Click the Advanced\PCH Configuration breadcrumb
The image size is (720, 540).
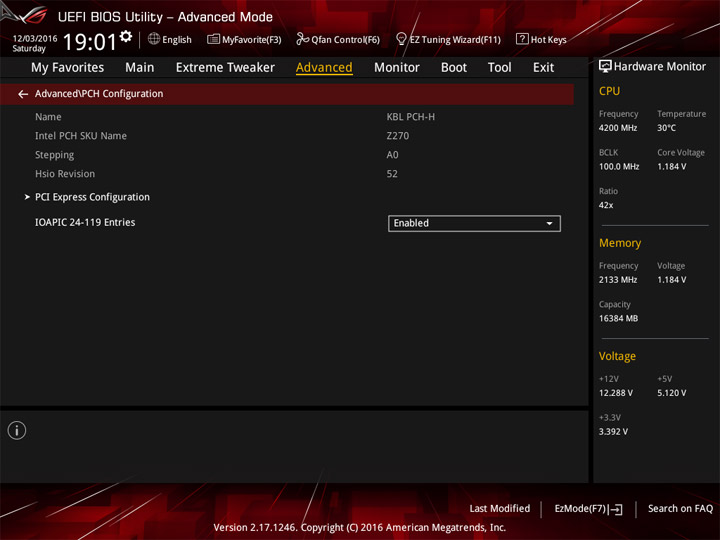(99, 94)
